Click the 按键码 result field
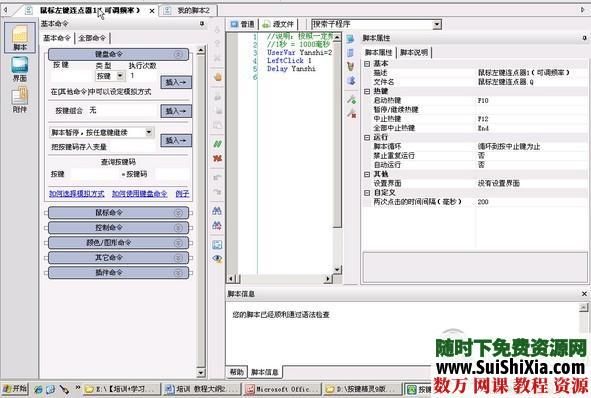This screenshot has width=591, height=398. click(172, 174)
